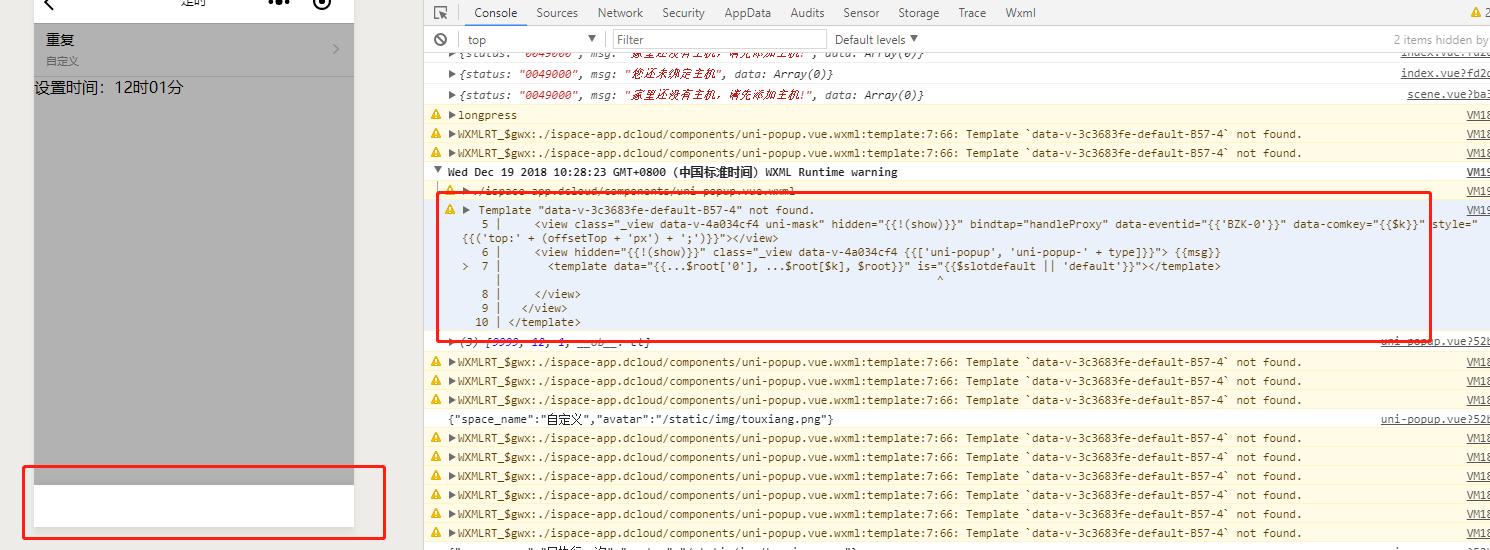Viewport: 1490px width, 550px height.
Task: Switch to the Network tab
Action: point(620,13)
